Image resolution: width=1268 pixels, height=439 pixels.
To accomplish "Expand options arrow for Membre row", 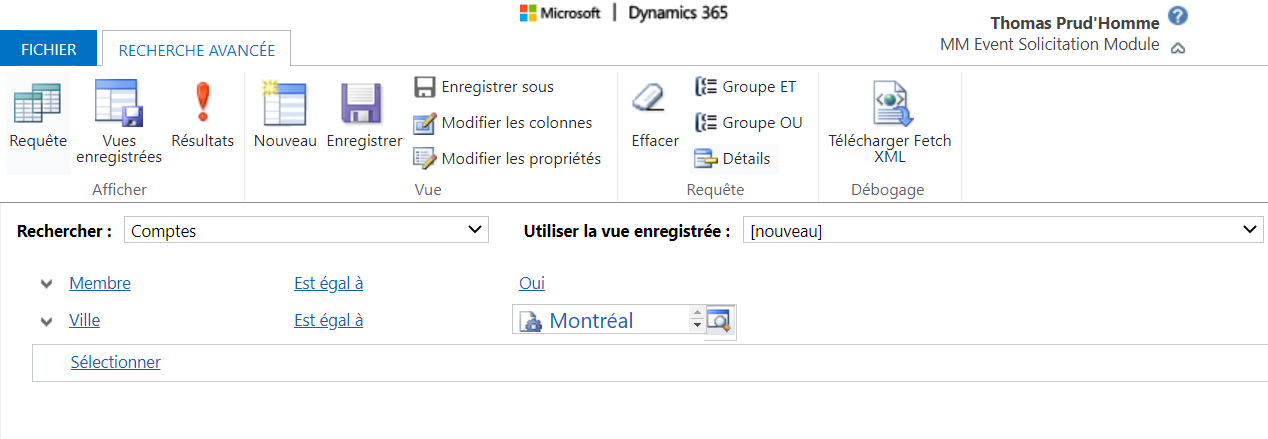I will point(46,284).
